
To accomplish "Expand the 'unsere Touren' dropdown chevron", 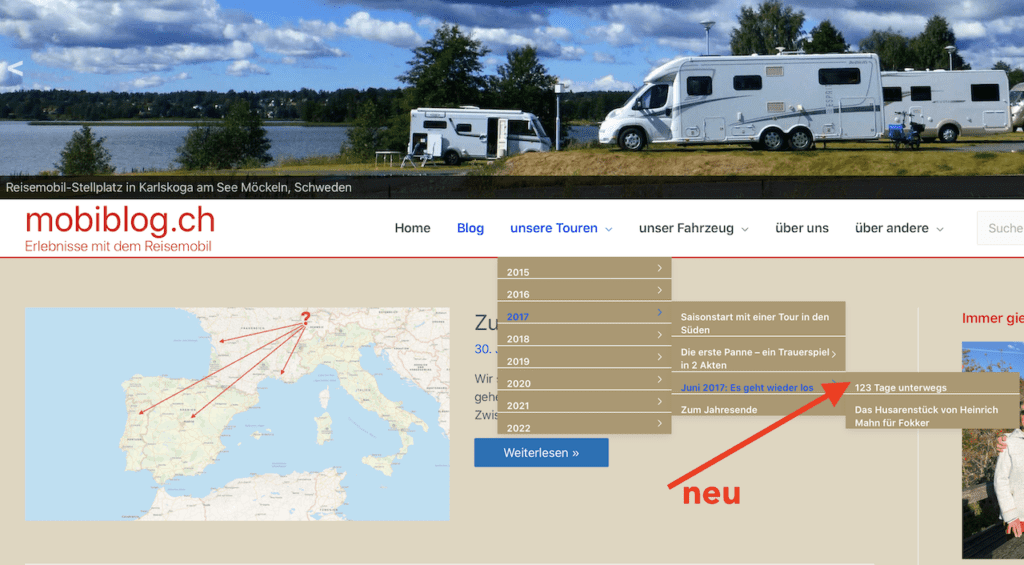I will (x=608, y=229).
